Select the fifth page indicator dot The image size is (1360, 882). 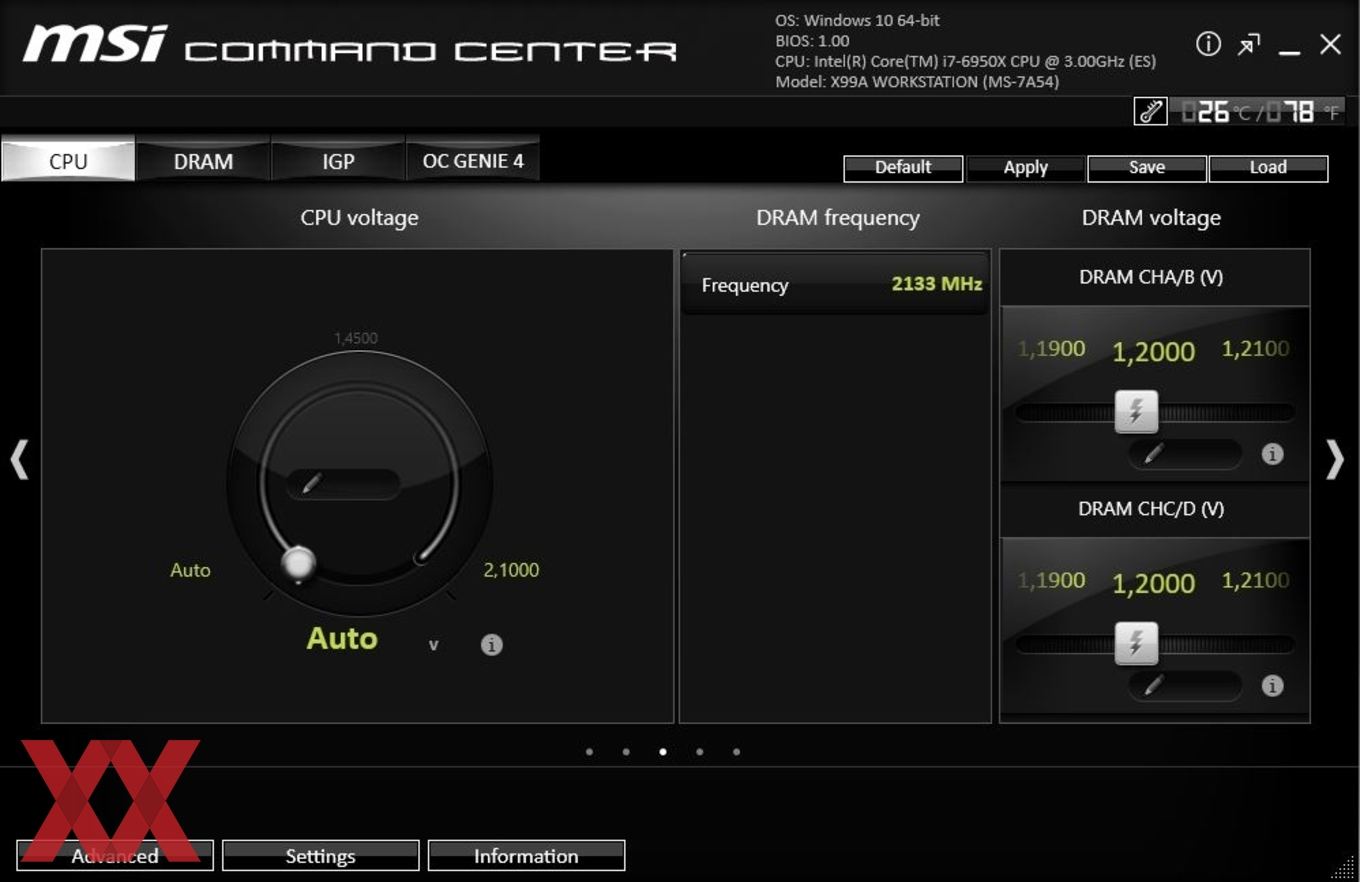tap(737, 752)
